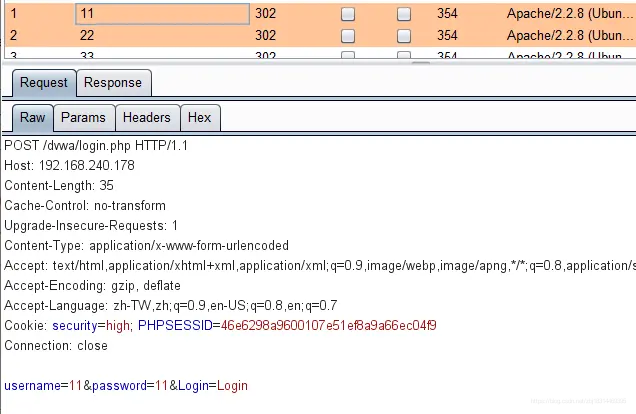Click the 302 status in row 1
The height and width of the screenshot is (414, 636).
[265, 15]
